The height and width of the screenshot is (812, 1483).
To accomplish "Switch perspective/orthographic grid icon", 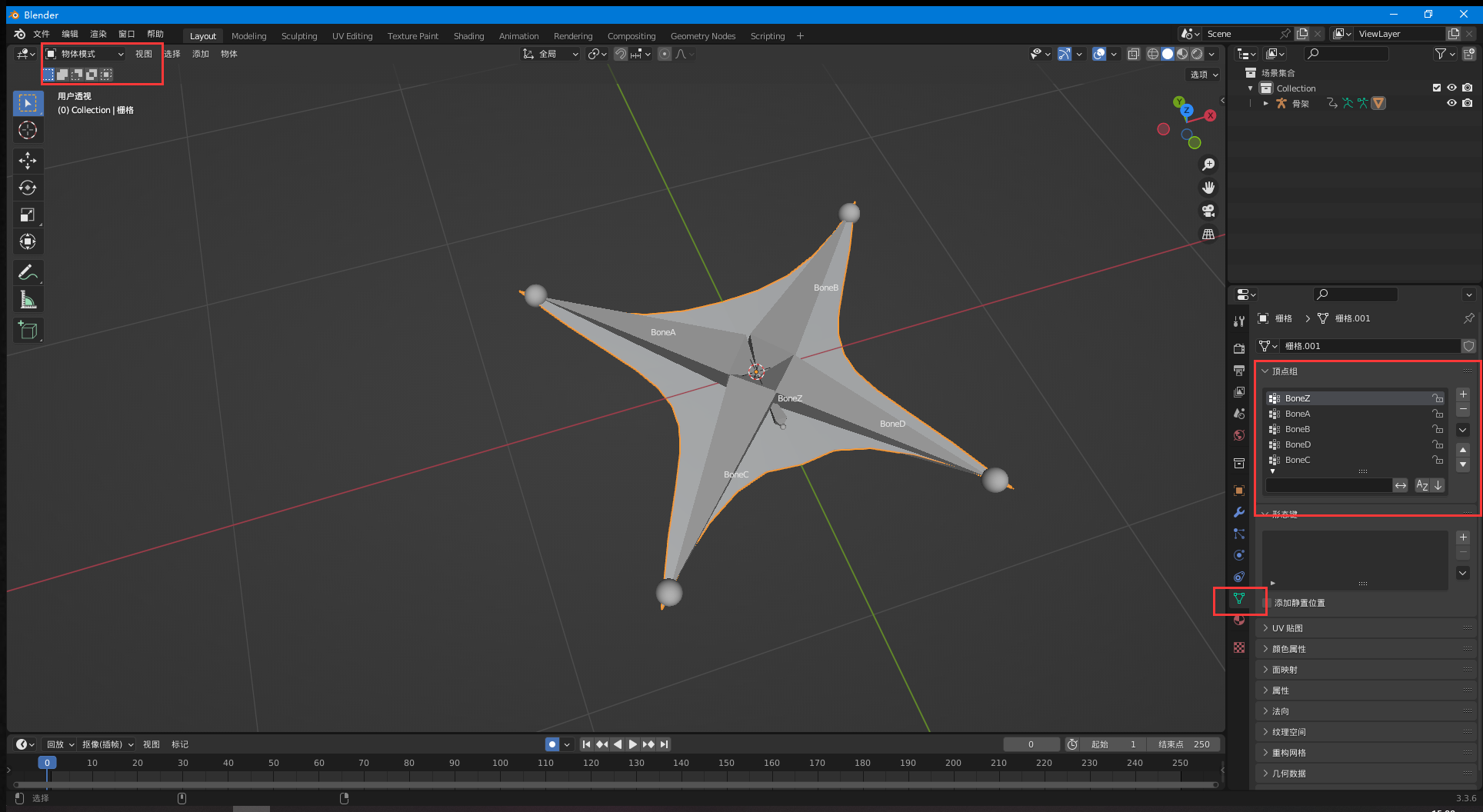I will 1208,234.
